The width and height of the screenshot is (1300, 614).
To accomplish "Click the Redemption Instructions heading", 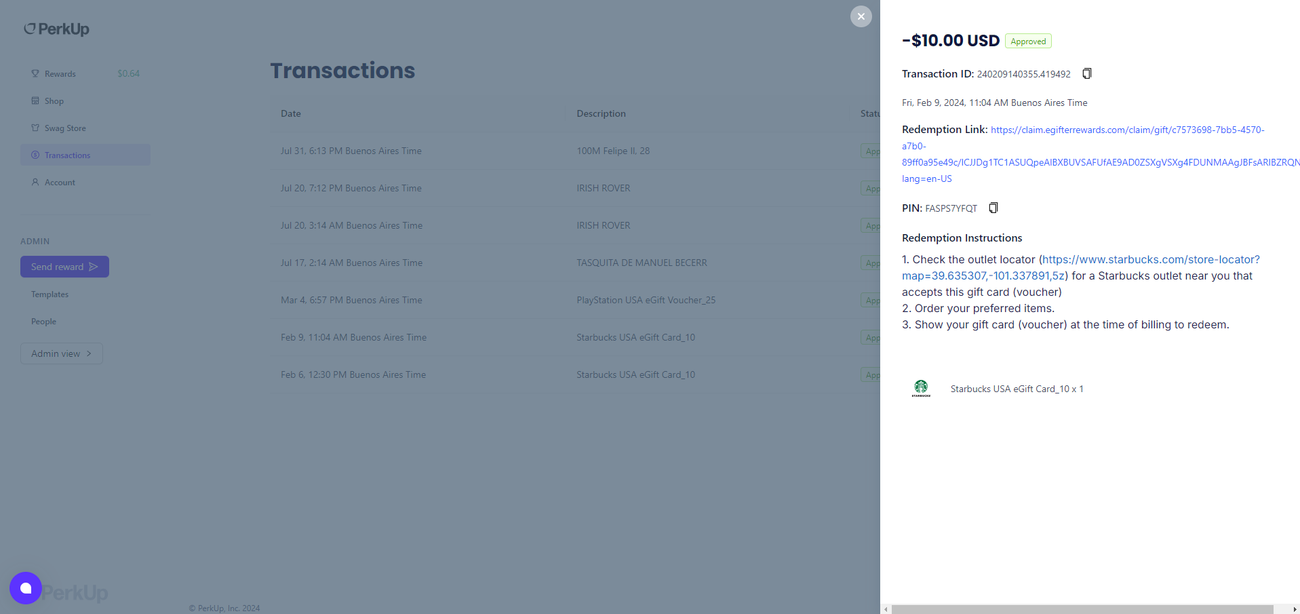I will (x=962, y=238).
